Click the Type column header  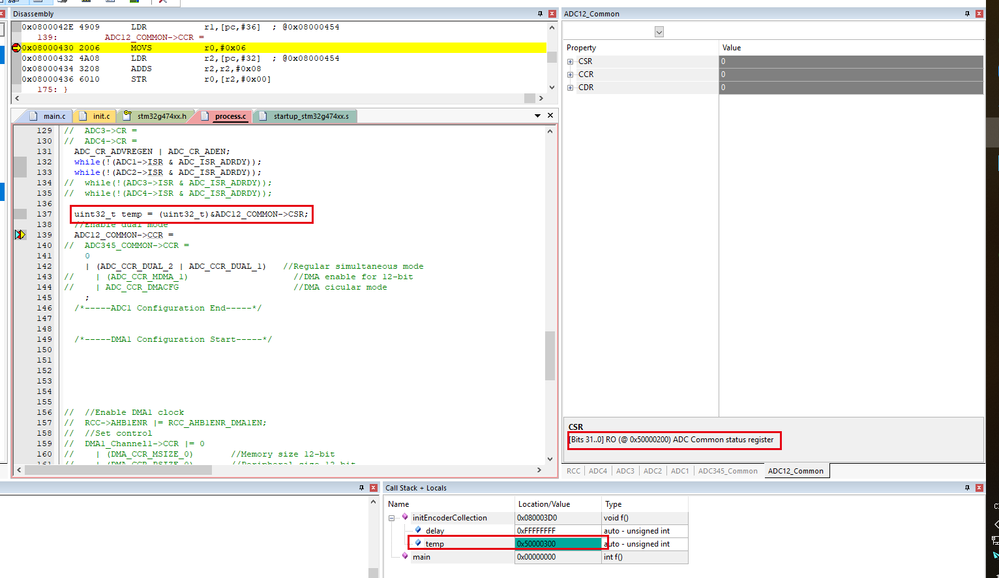[645, 504]
